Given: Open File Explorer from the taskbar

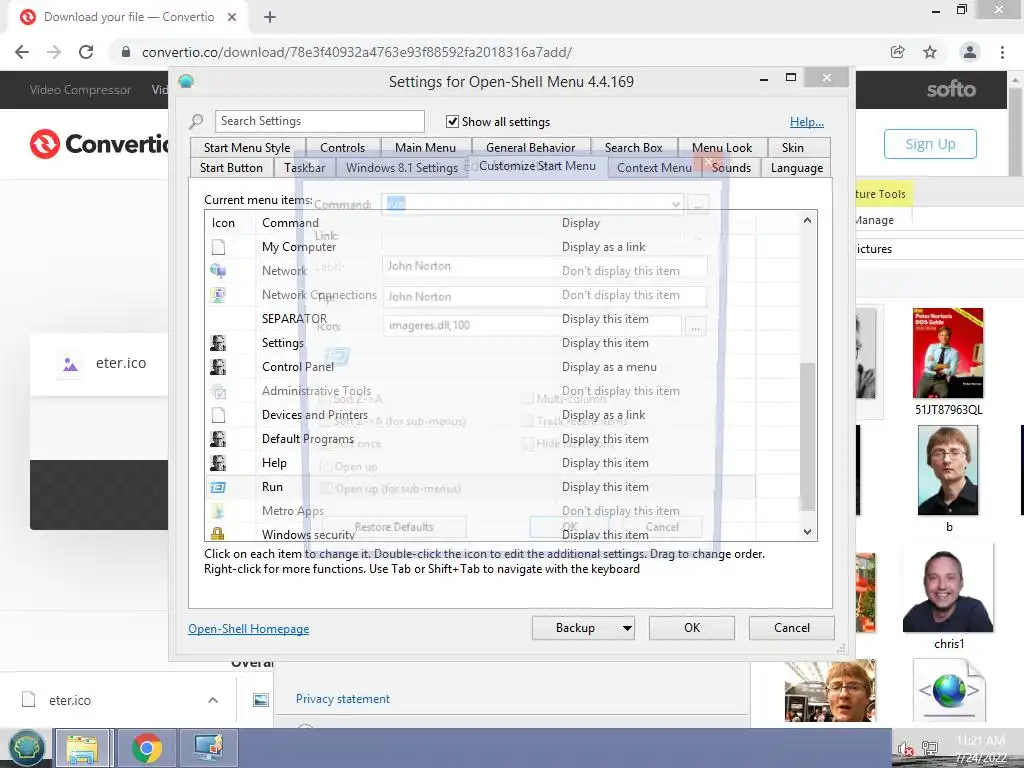Looking at the screenshot, I should click(82, 748).
